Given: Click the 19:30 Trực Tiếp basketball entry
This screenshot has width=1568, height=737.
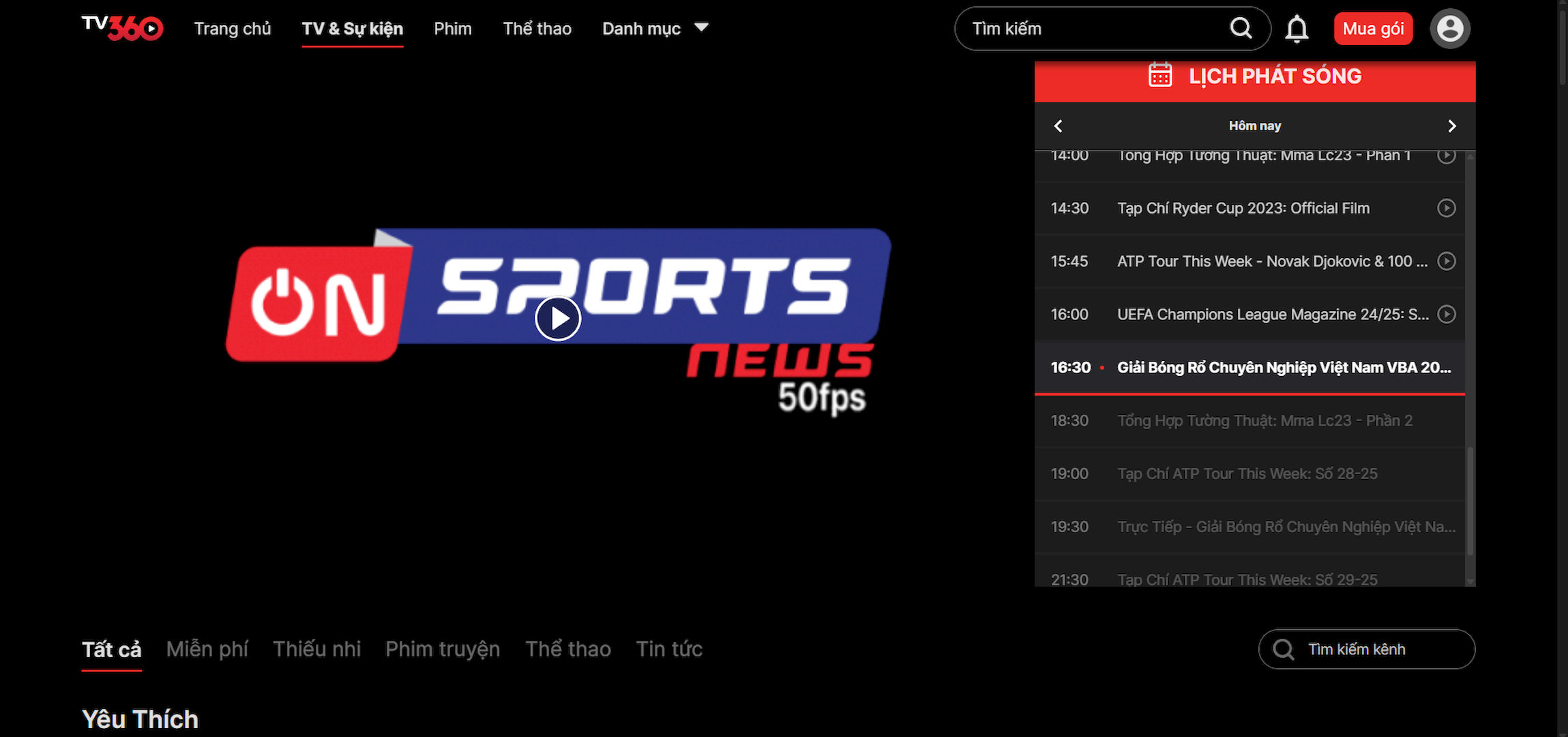Looking at the screenshot, I should pos(1249,527).
